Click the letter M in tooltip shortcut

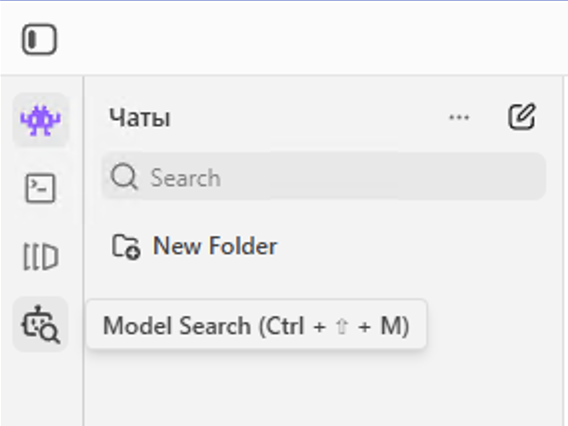click(x=389, y=325)
